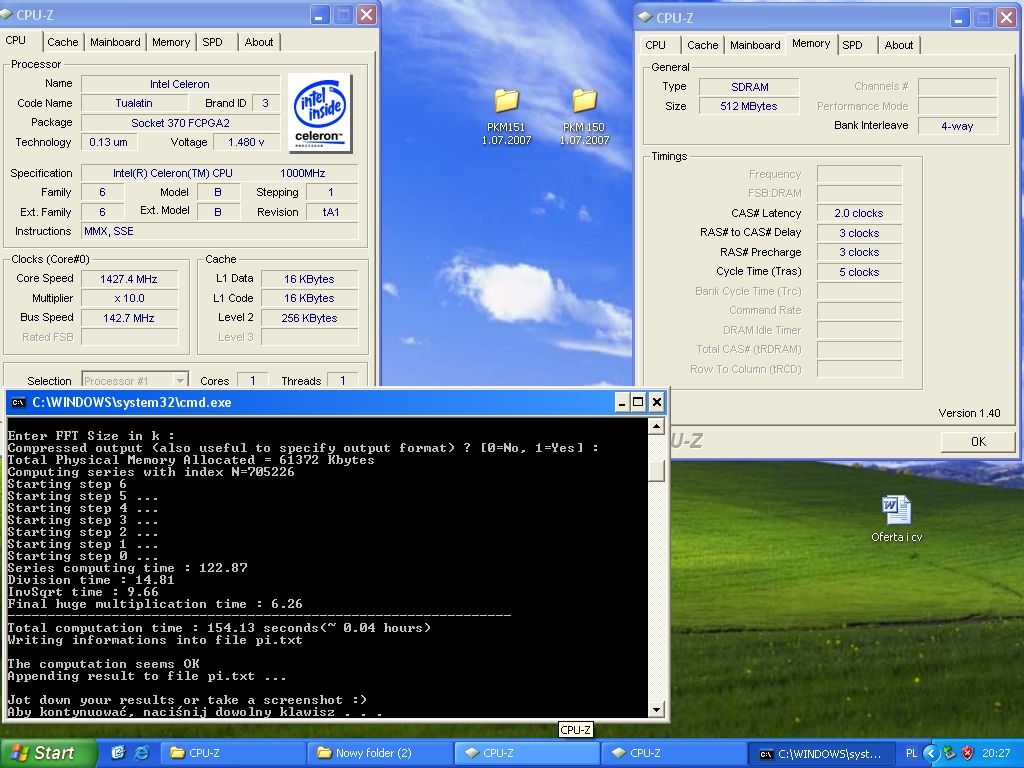Switch to Mainboard tab in right CPU-Z
The width and height of the screenshot is (1024, 768).
point(755,45)
